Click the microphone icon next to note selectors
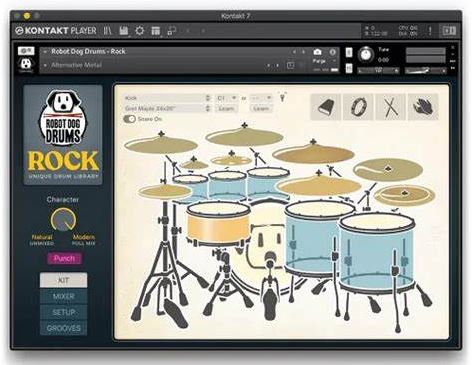 283,97
